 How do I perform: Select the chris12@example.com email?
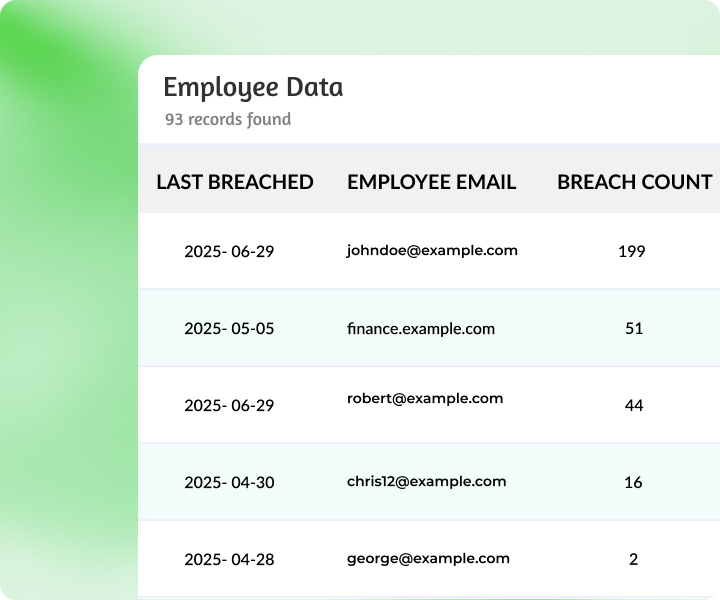click(x=426, y=481)
